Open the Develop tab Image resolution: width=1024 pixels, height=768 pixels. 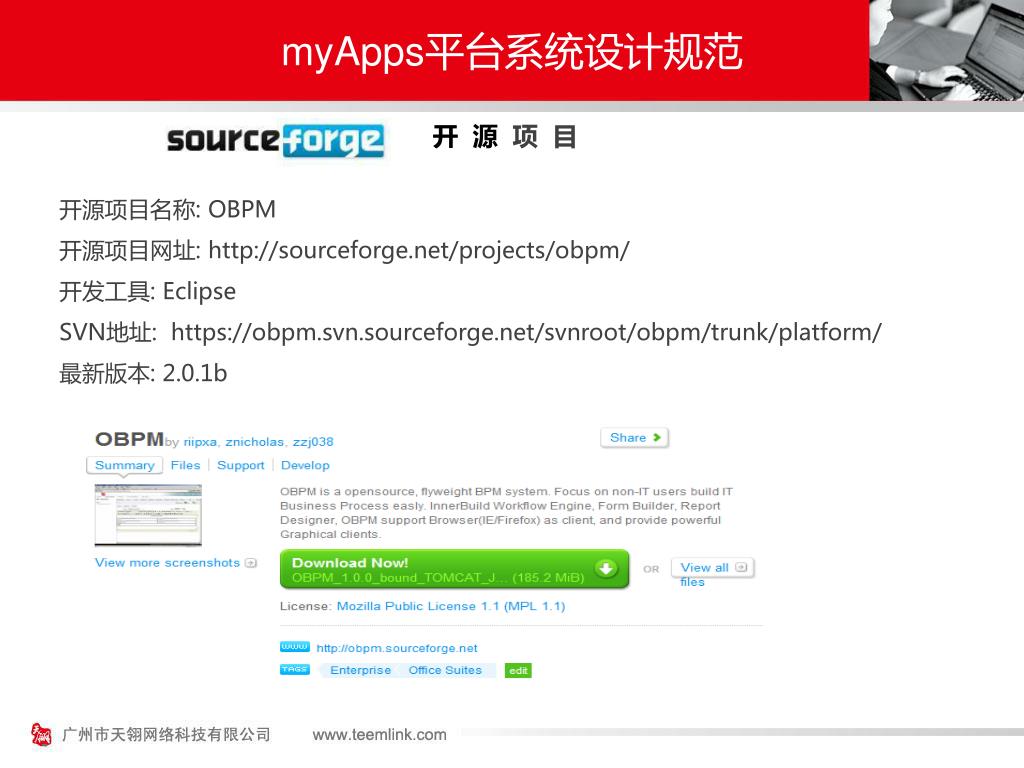[305, 465]
